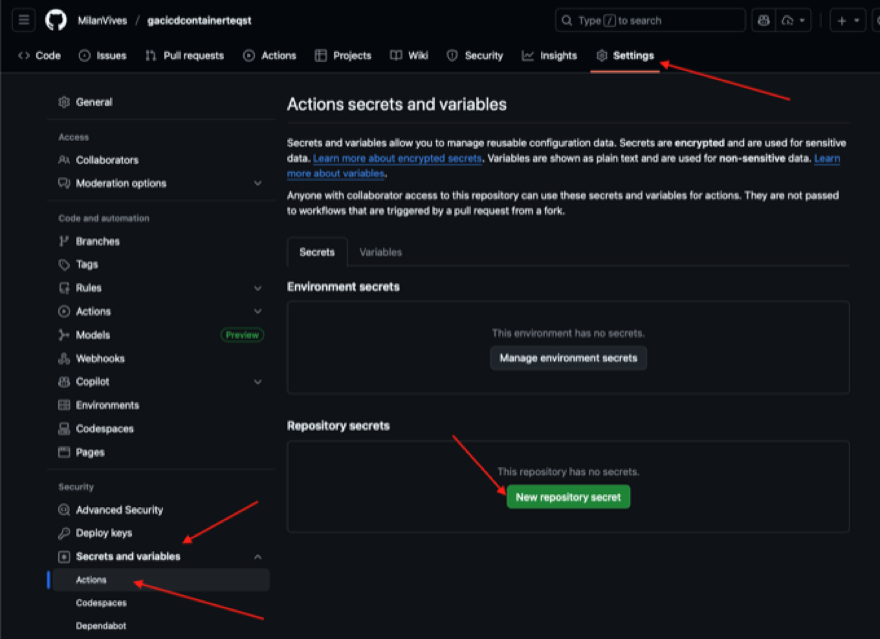Click the search input field
880x639 pixels.
pyautogui.click(x=650, y=20)
